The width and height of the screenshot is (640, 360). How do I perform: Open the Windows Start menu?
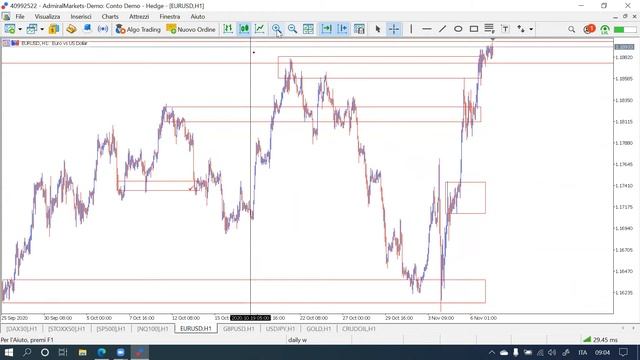click(x=9, y=352)
